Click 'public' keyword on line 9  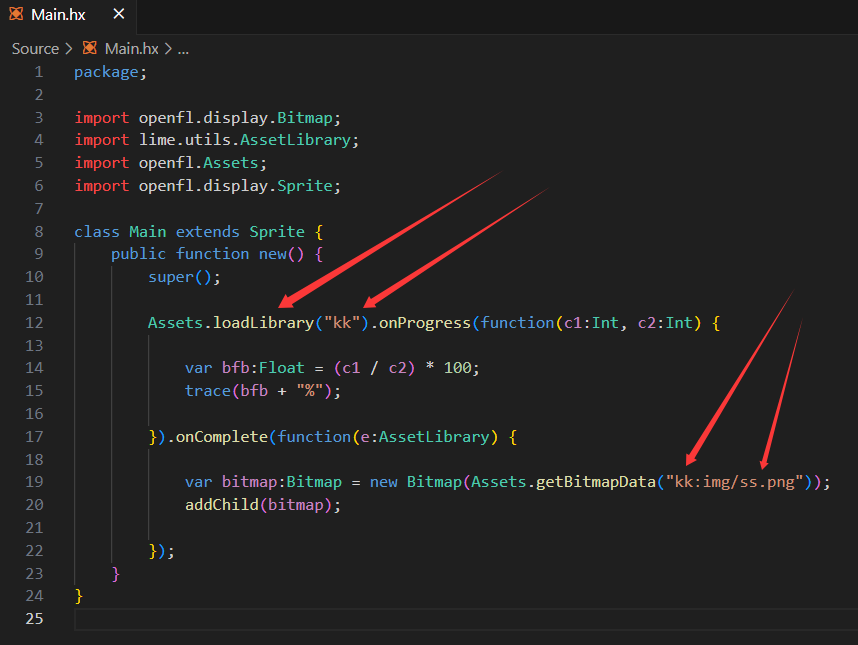(x=138, y=254)
